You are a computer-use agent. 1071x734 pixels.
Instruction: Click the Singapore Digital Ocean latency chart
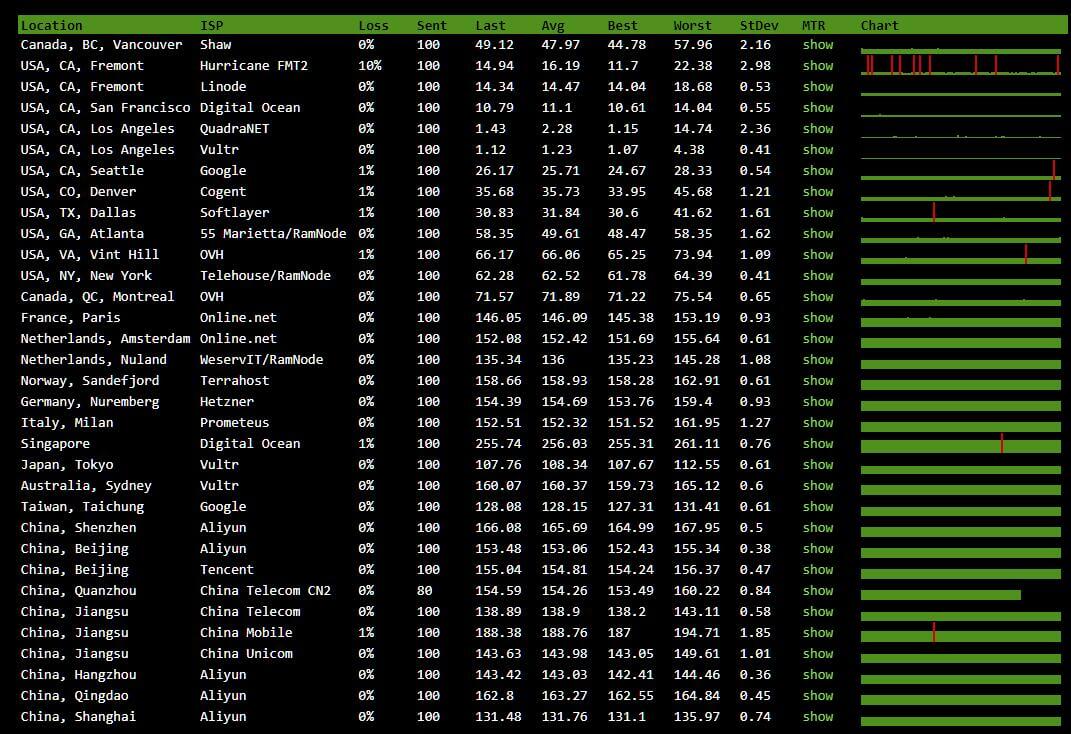[960, 444]
